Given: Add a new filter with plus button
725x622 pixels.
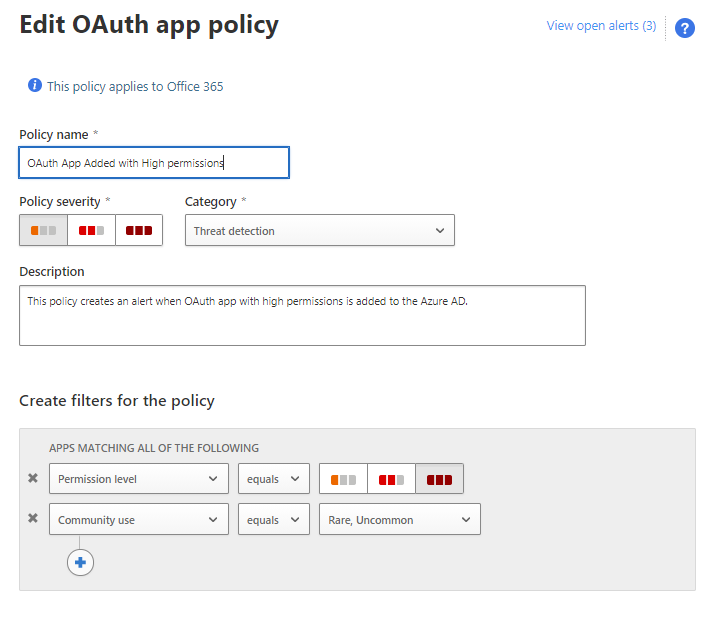Looking at the screenshot, I should tap(80, 562).
